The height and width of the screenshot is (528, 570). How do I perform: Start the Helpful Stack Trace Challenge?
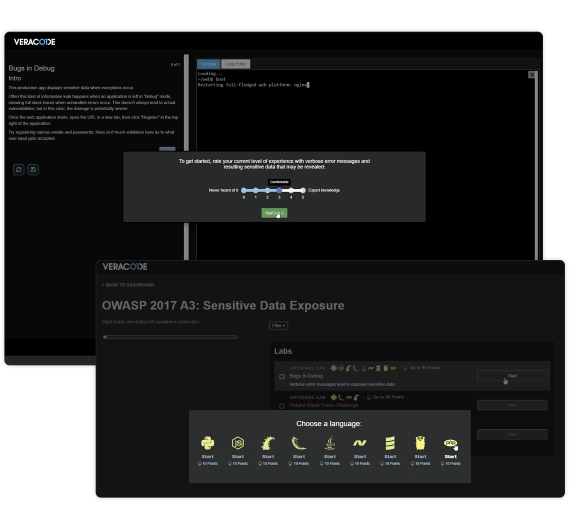tap(512, 405)
